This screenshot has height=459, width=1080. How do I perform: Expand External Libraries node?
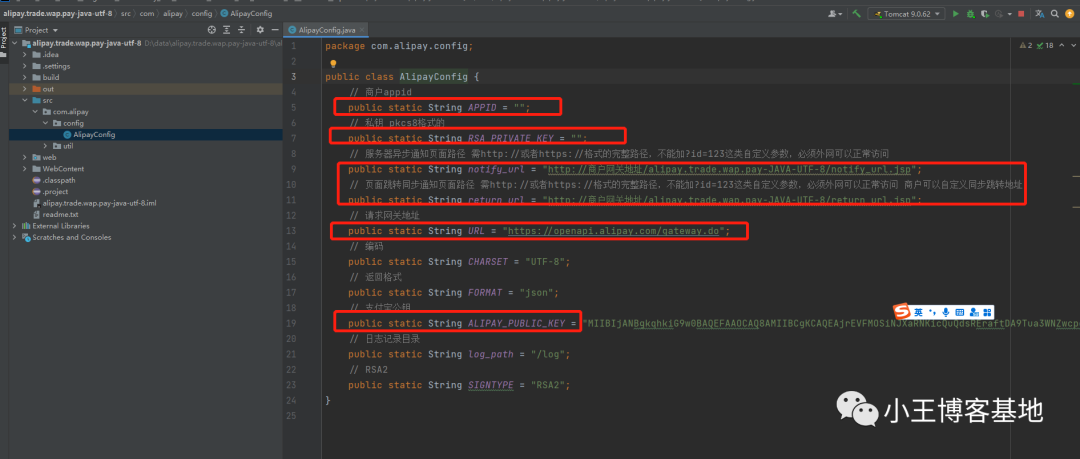click(15, 226)
